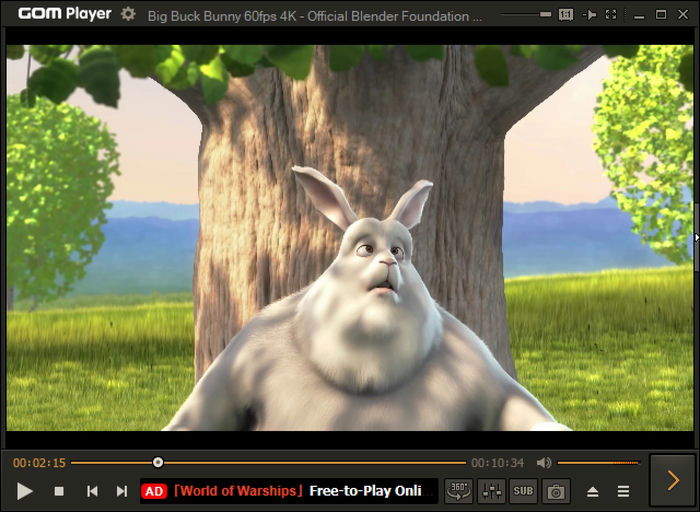This screenshot has width=700, height=512.
Task: Adjust the orange volume slider
Action: [x=599, y=463]
